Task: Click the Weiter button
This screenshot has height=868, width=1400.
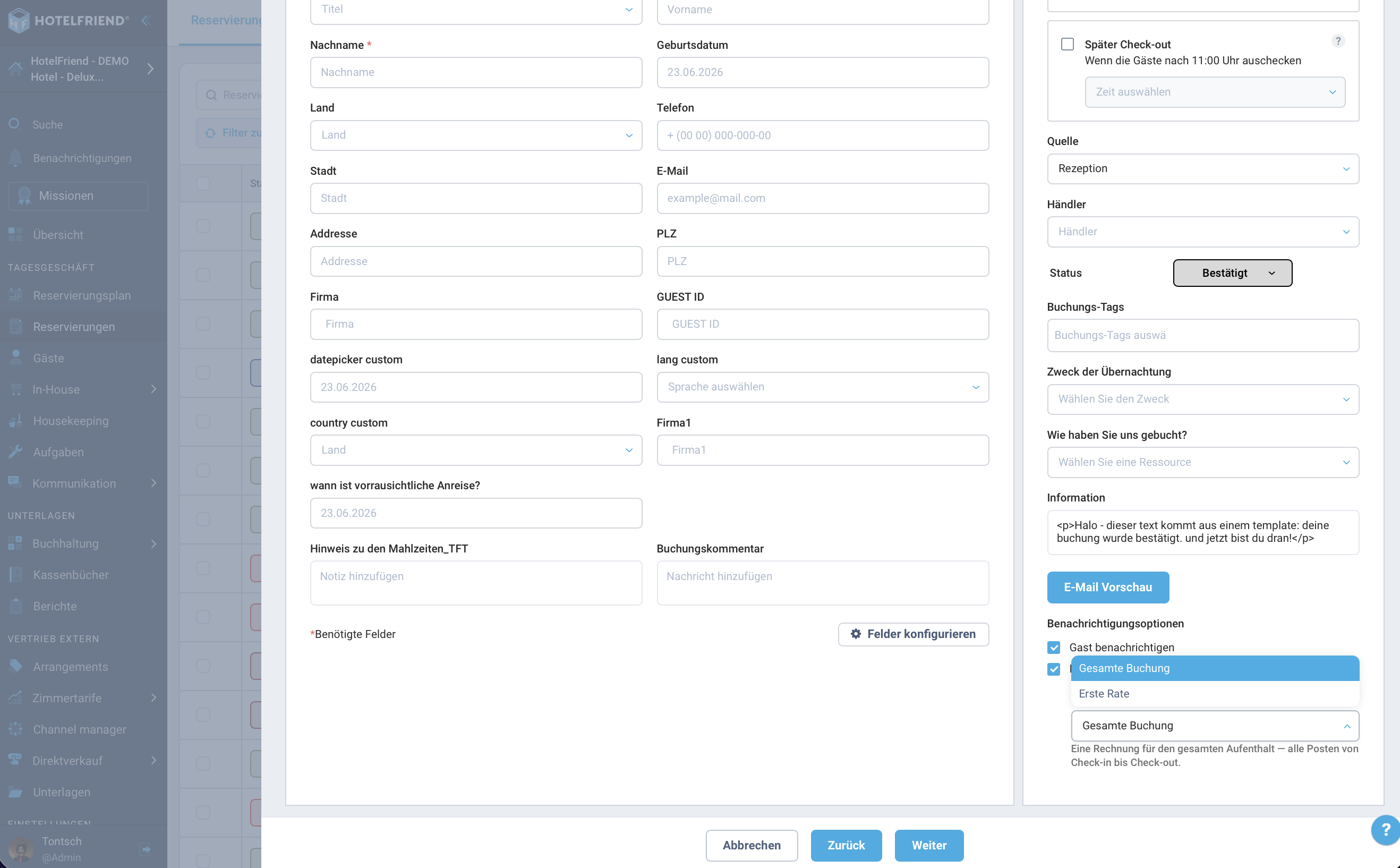Action: (x=929, y=845)
